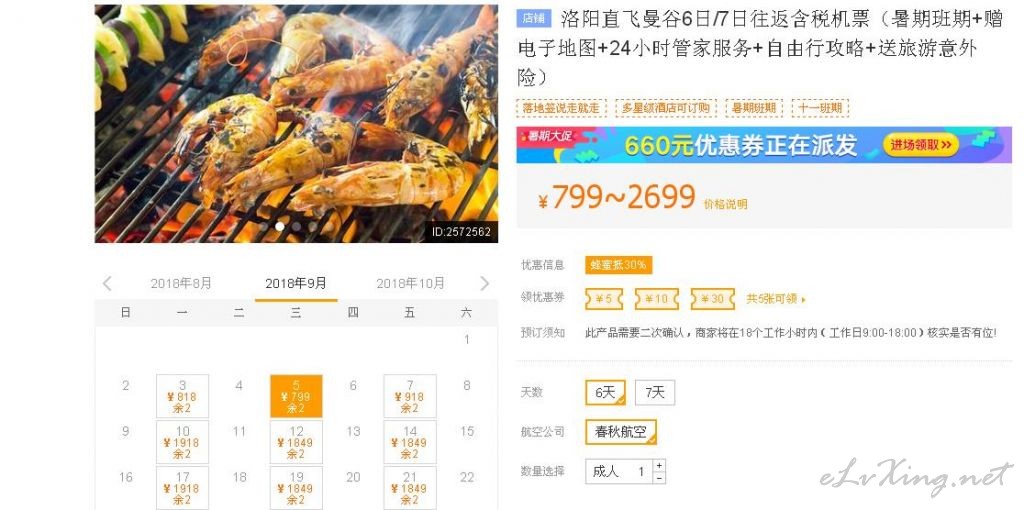The width and height of the screenshot is (1024, 510).
Task: Pick September 7 date priced ¥918
Action: point(409,396)
